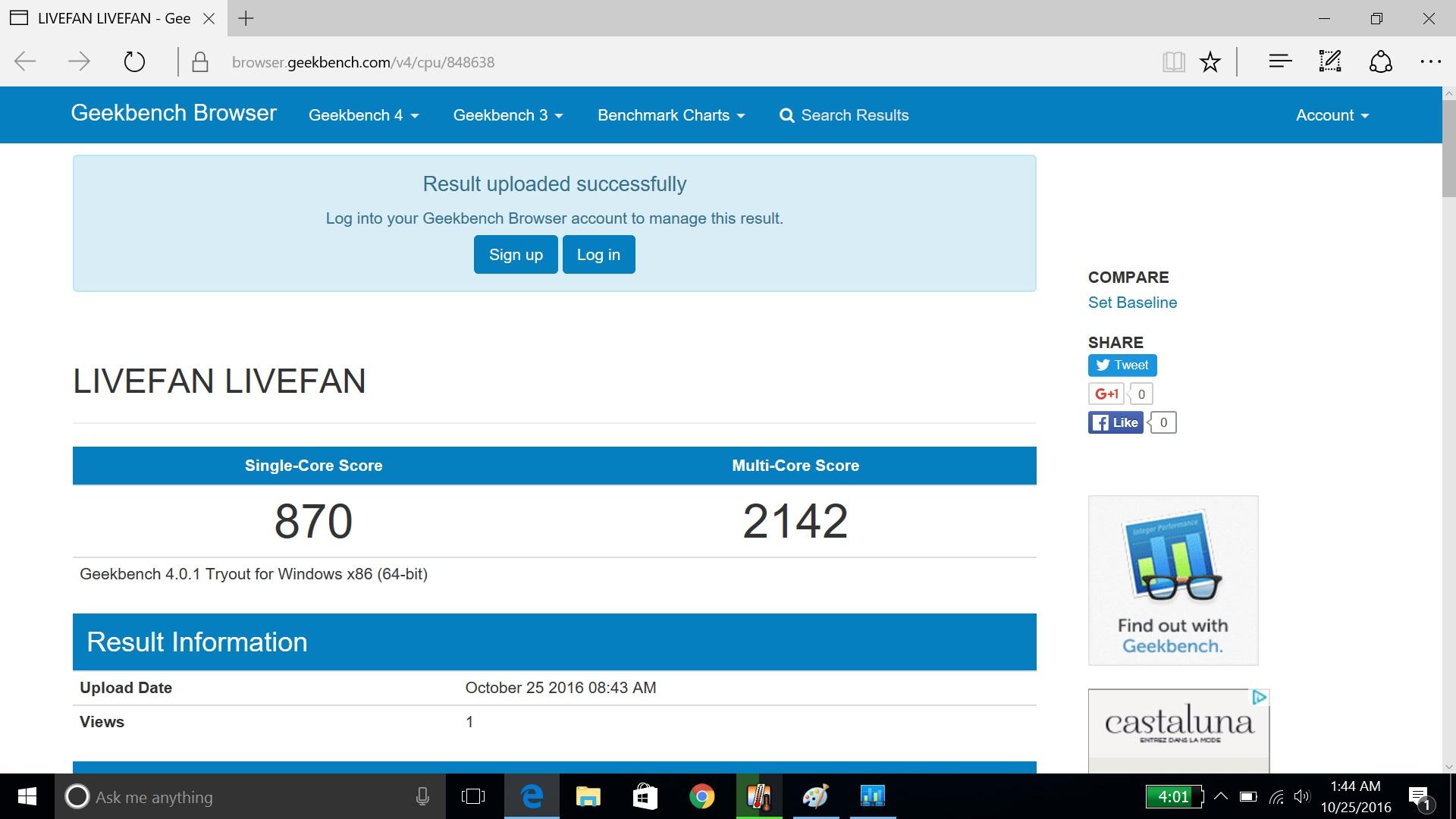Open the Paint palette taskbar icon
Screen dimensions: 1456x819
[816, 796]
